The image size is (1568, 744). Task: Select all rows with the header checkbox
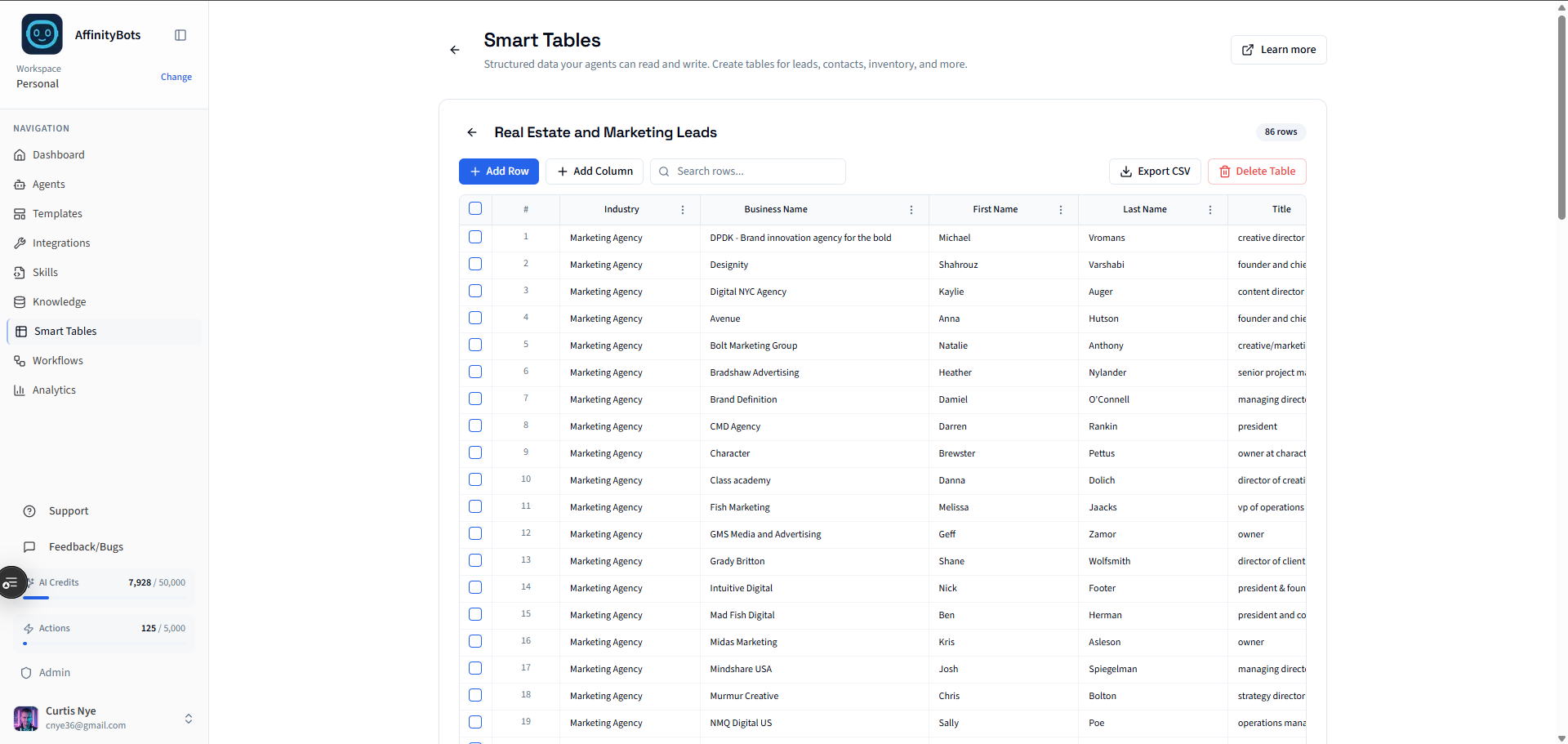pyautogui.click(x=475, y=208)
